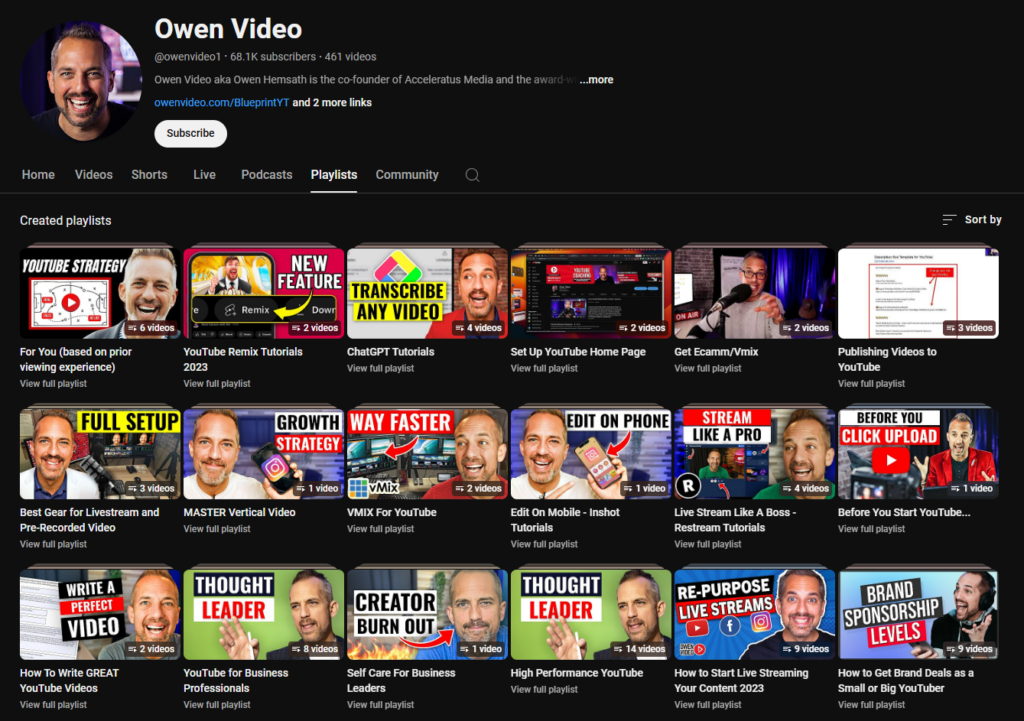Click the Publishing Videos to YouTube title
Viewport: 1024px width, 721px height.
pyautogui.click(x=887, y=359)
